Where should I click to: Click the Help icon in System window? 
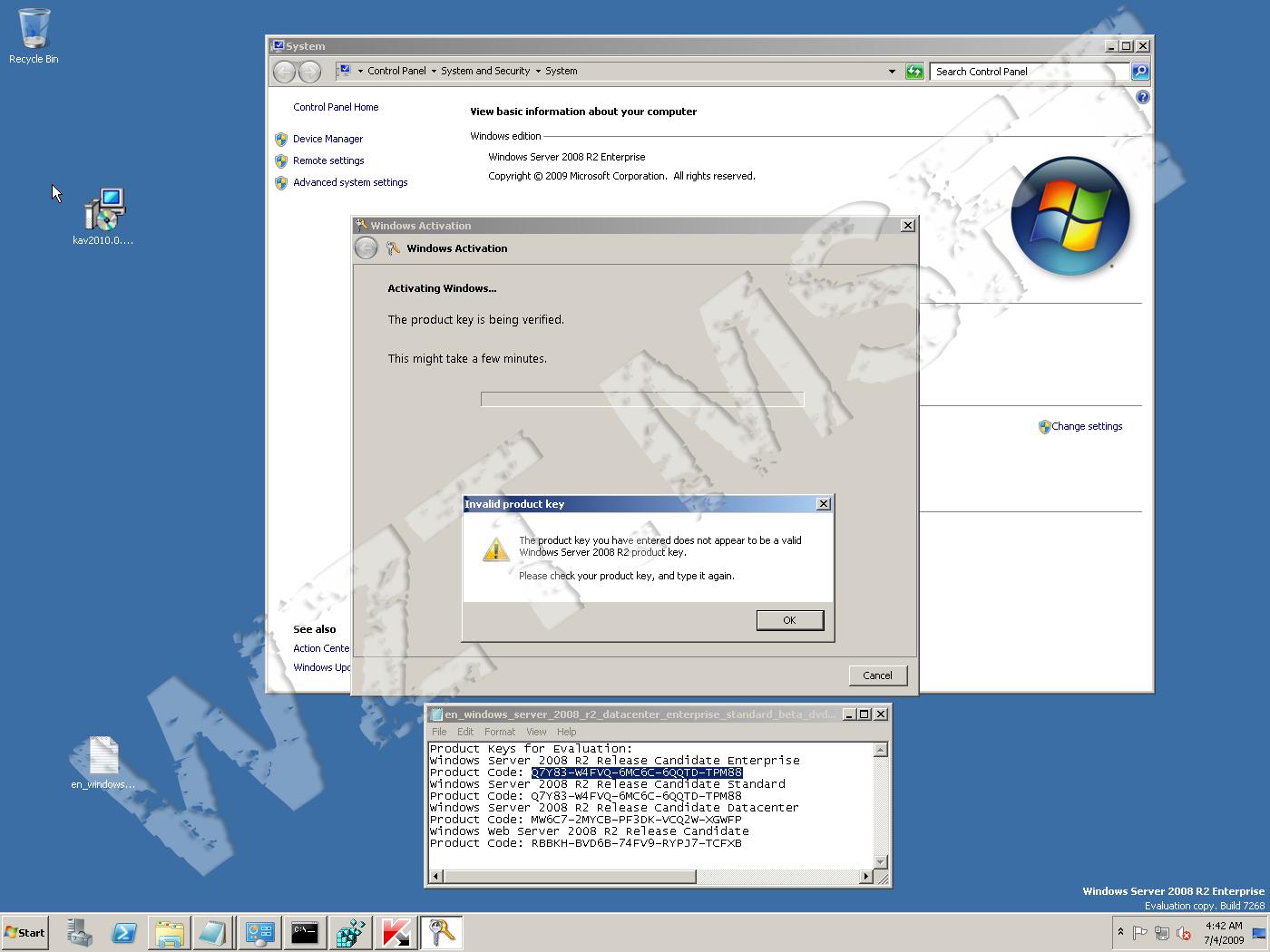click(x=1142, y=97)
